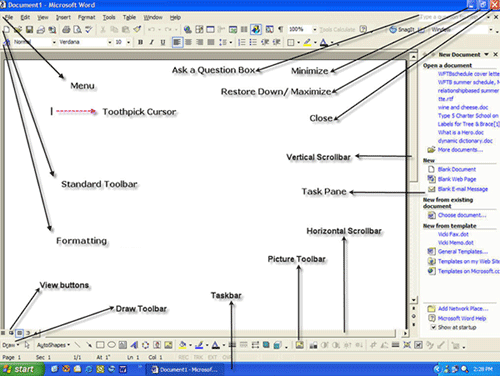The width and height of the screenshot is (500, 376).
Task: Click the Fill Color bucket in Draw toolbar
Action: pos(182,345)
